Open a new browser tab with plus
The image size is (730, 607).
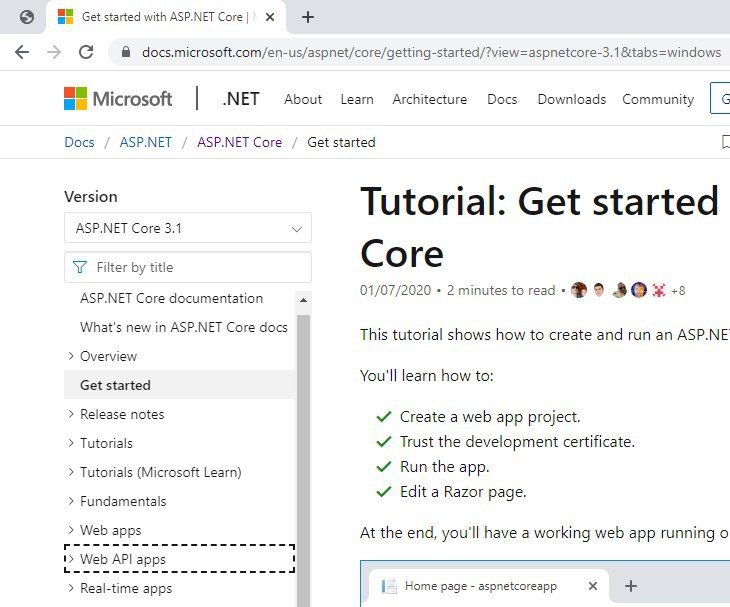pos(308,17)
